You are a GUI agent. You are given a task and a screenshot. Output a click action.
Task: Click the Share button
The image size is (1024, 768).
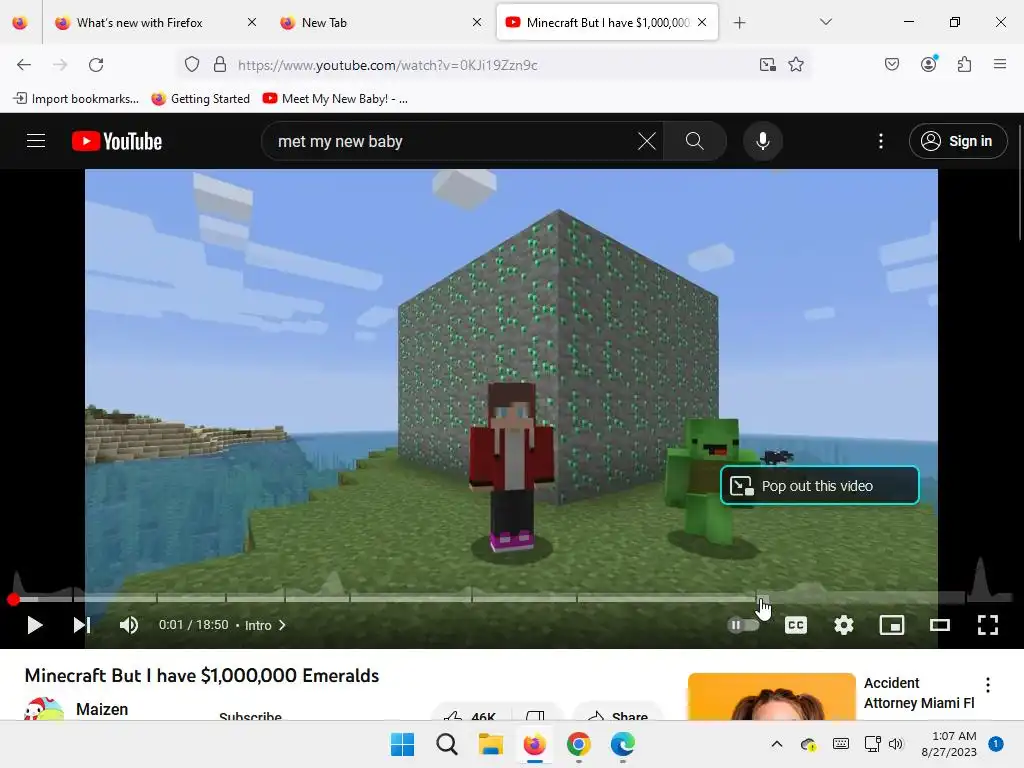(618, 713)
